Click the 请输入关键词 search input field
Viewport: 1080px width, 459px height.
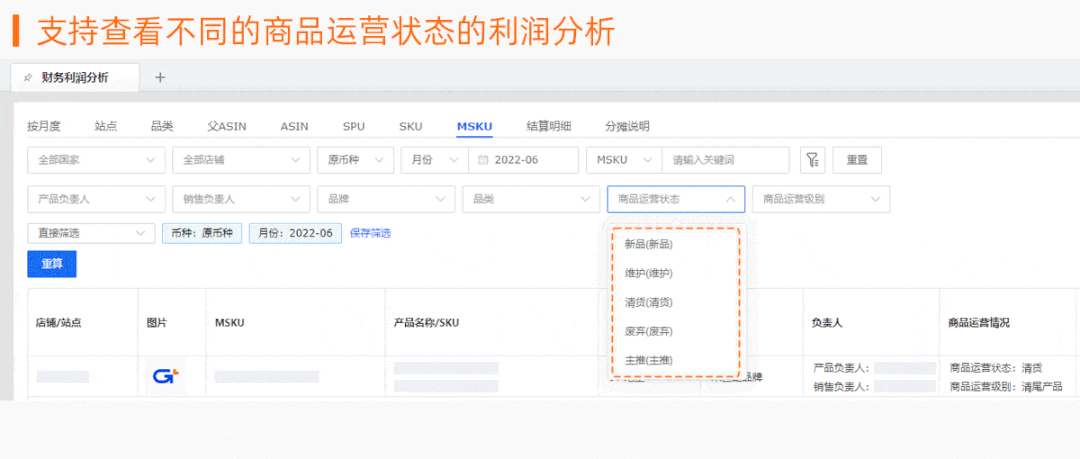725,160
